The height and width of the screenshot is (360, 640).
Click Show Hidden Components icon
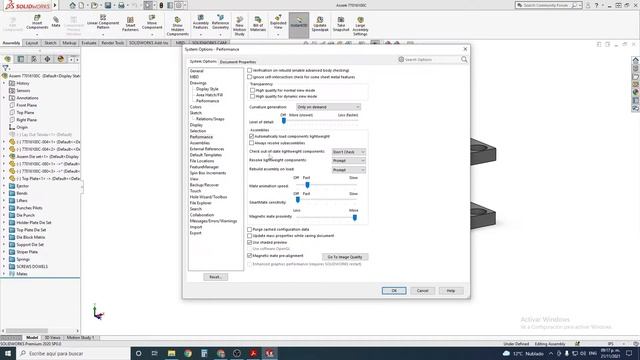point(178,26)
